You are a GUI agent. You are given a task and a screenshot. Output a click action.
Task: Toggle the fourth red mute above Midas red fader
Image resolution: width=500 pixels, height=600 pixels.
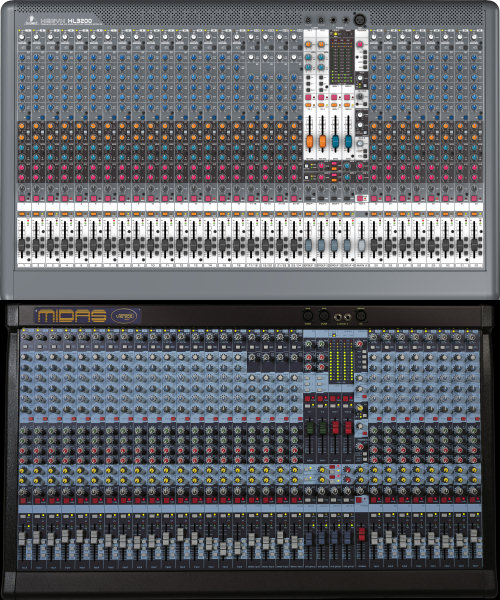tap(347, 399)
